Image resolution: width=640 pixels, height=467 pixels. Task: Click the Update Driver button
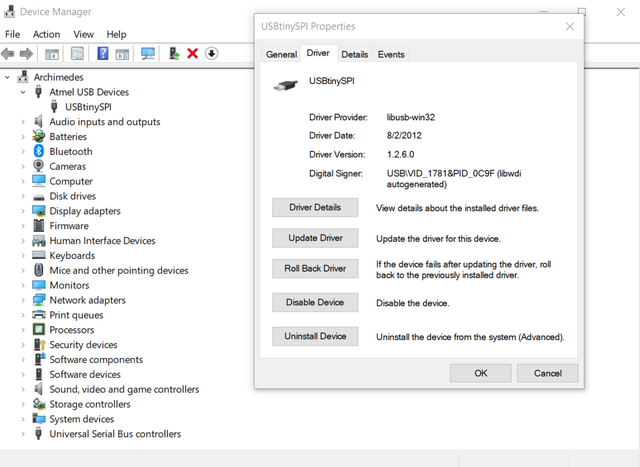pyautogui.click(x=315, y=238)
